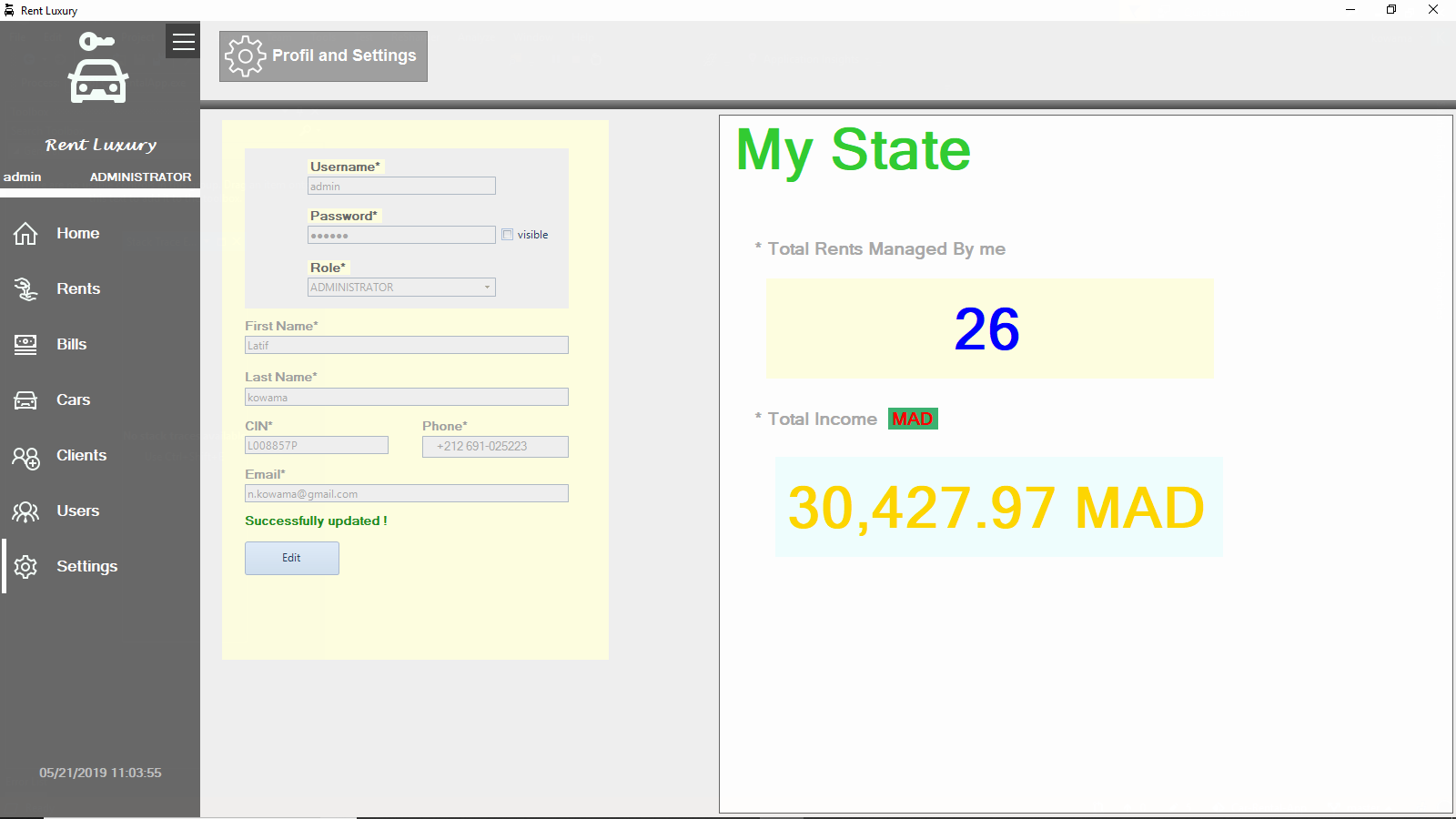Click the Clients people-plus icon
Screen dimensions: 1456x819
coord(25,457)
